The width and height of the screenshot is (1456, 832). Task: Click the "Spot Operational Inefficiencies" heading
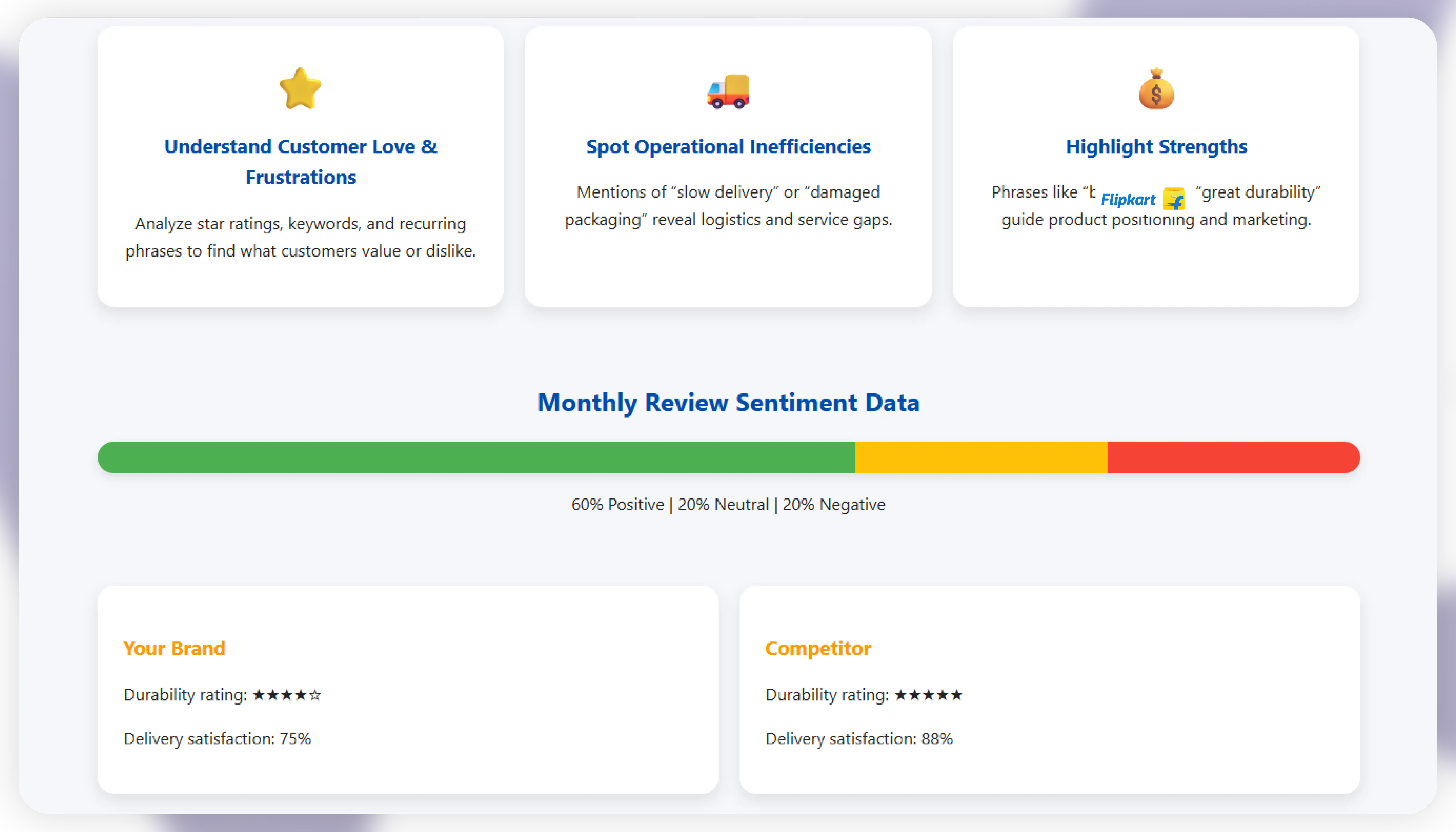[x=728, y=147]
